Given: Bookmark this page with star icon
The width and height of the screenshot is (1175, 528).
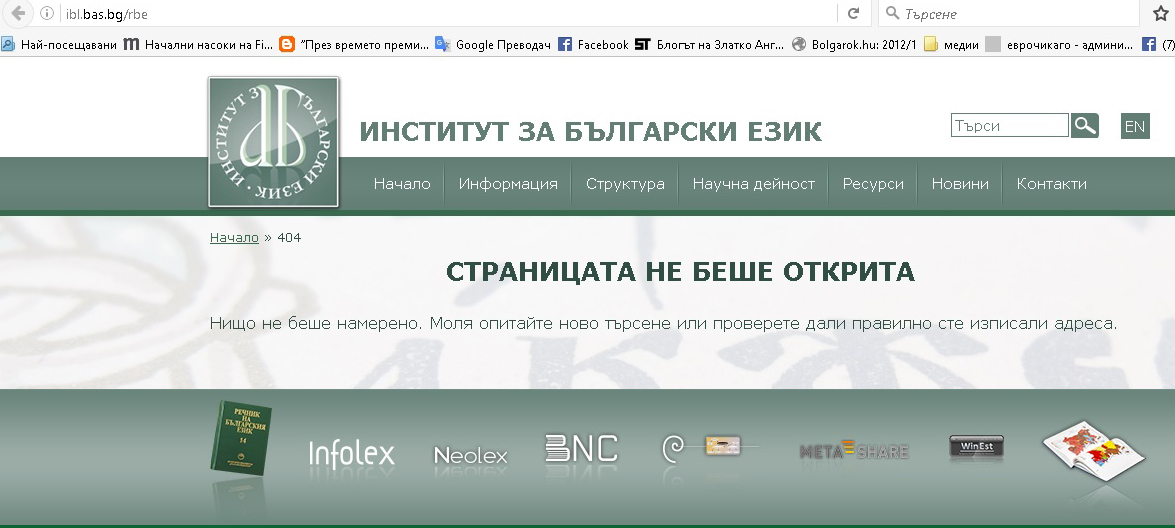Looking at the screenshot, I should pos(1160,14).
